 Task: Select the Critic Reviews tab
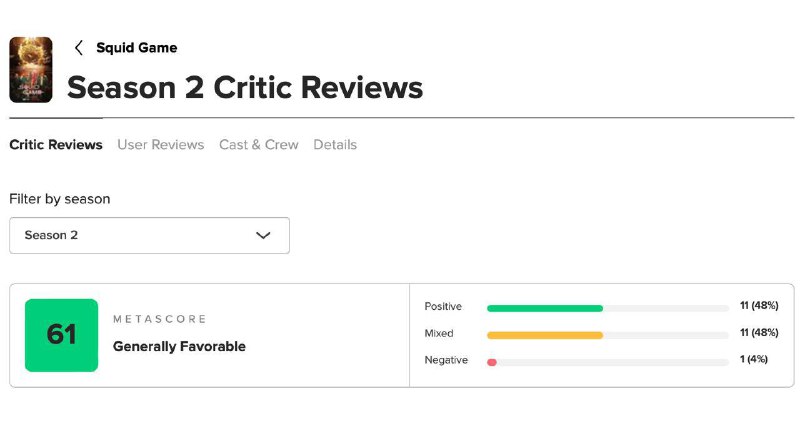(56, 145)
